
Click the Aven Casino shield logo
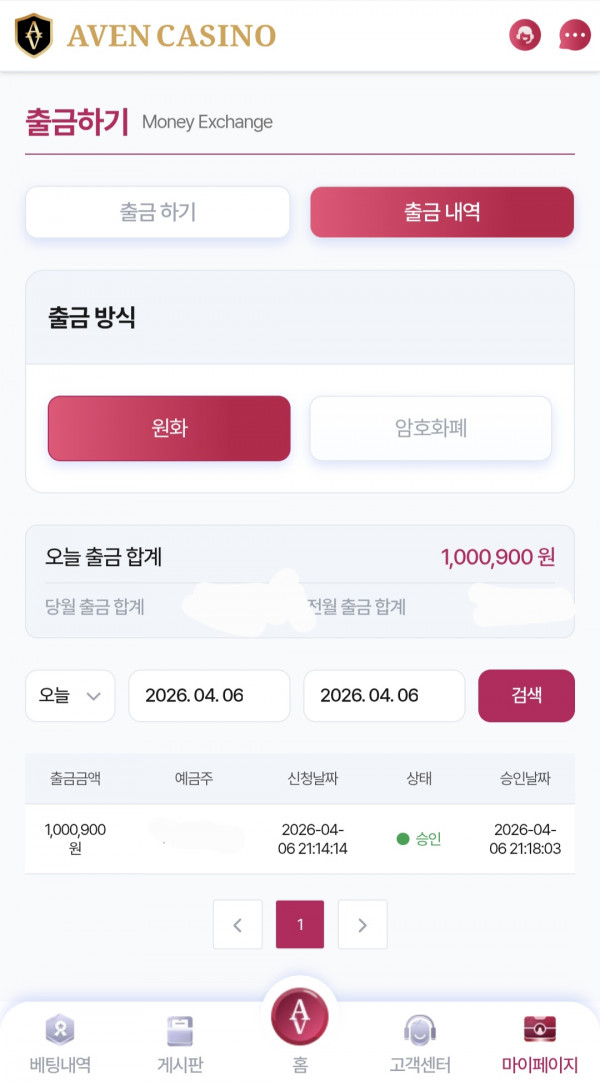coord(35,33)
